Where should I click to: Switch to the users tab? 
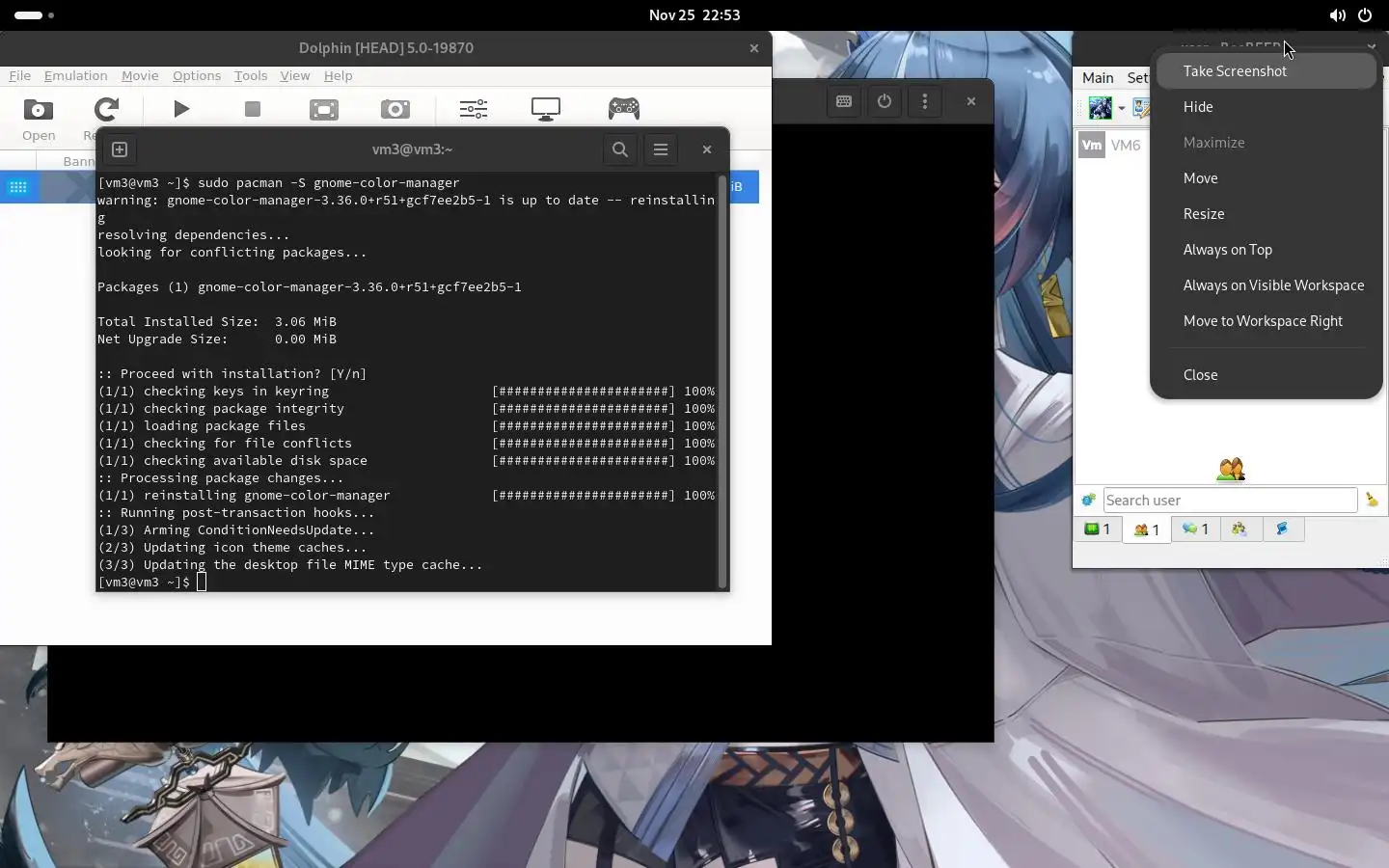pyautogui.click(x=1147, y=529)
